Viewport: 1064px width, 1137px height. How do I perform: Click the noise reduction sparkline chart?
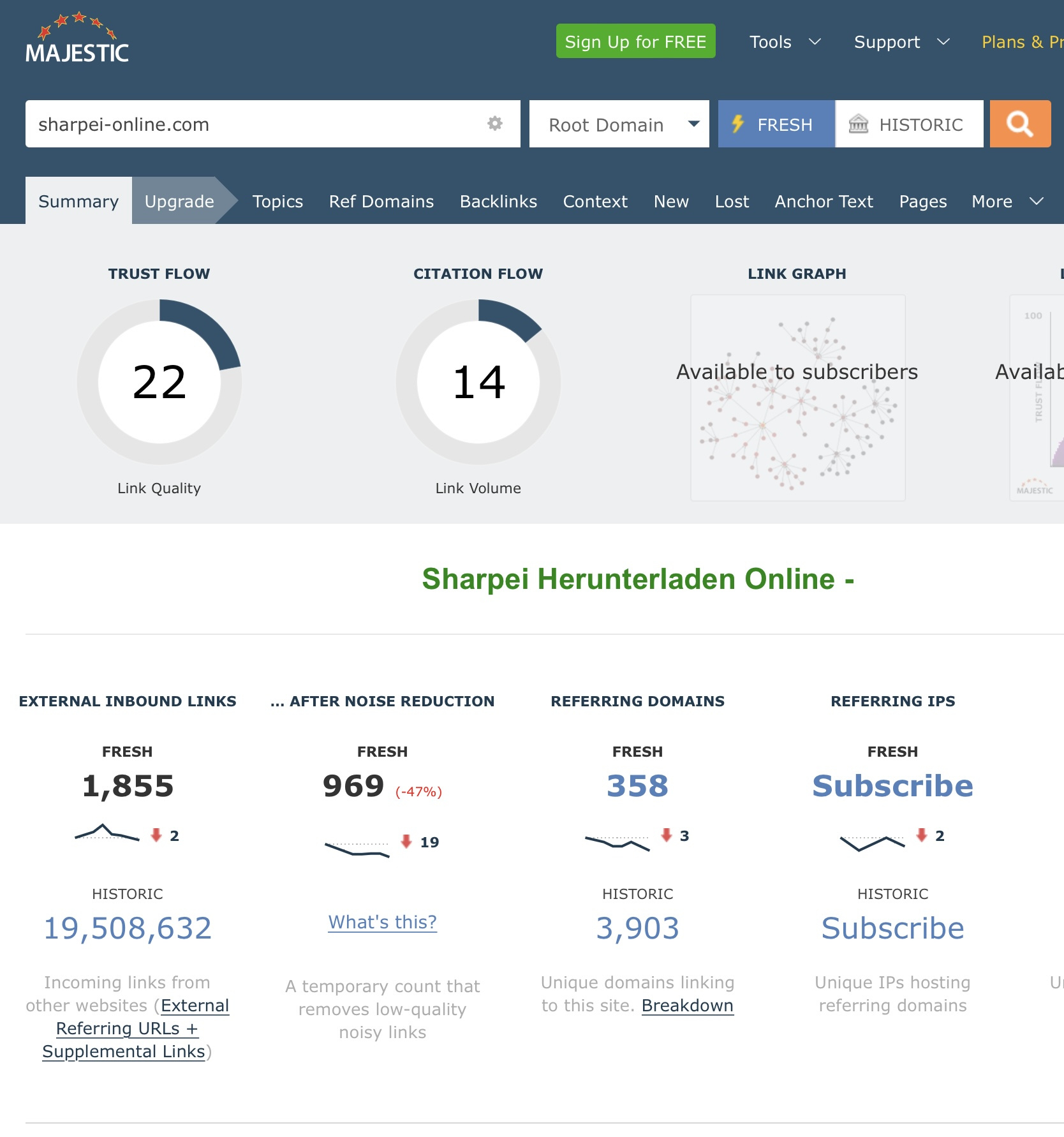coord(357,849)
